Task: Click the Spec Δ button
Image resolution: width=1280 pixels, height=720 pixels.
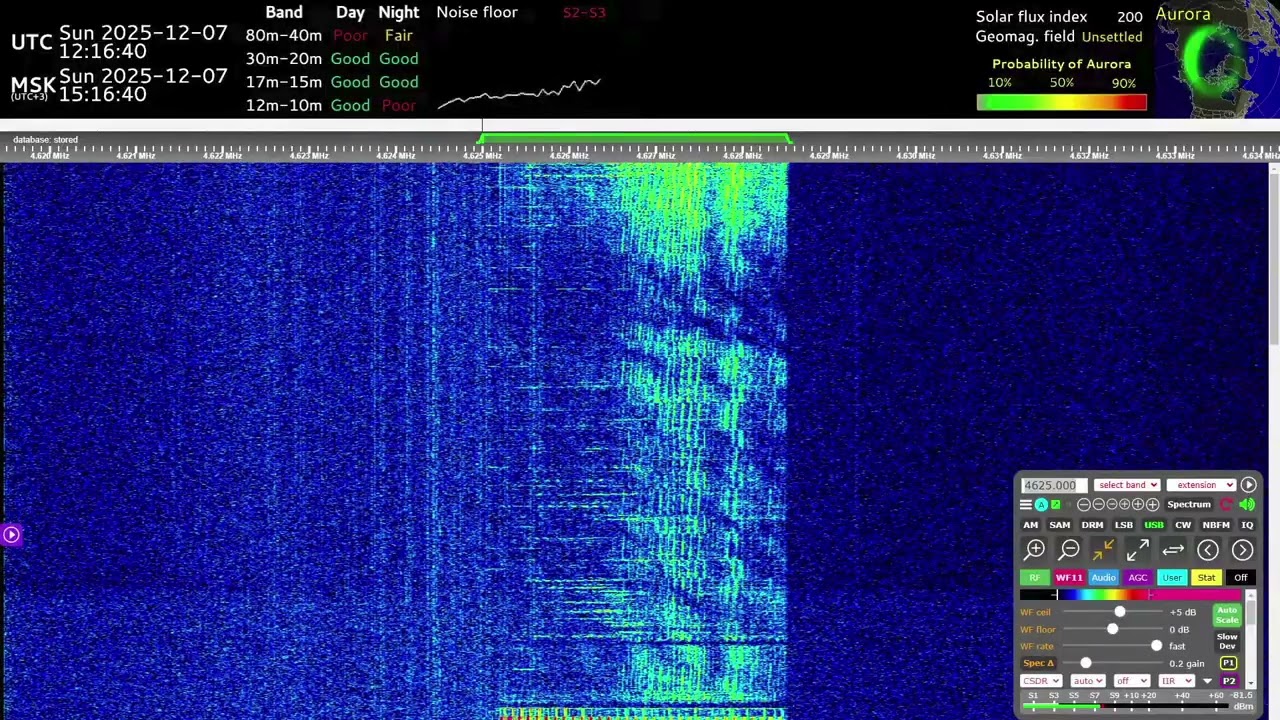Action: [x=1038, y=663]
